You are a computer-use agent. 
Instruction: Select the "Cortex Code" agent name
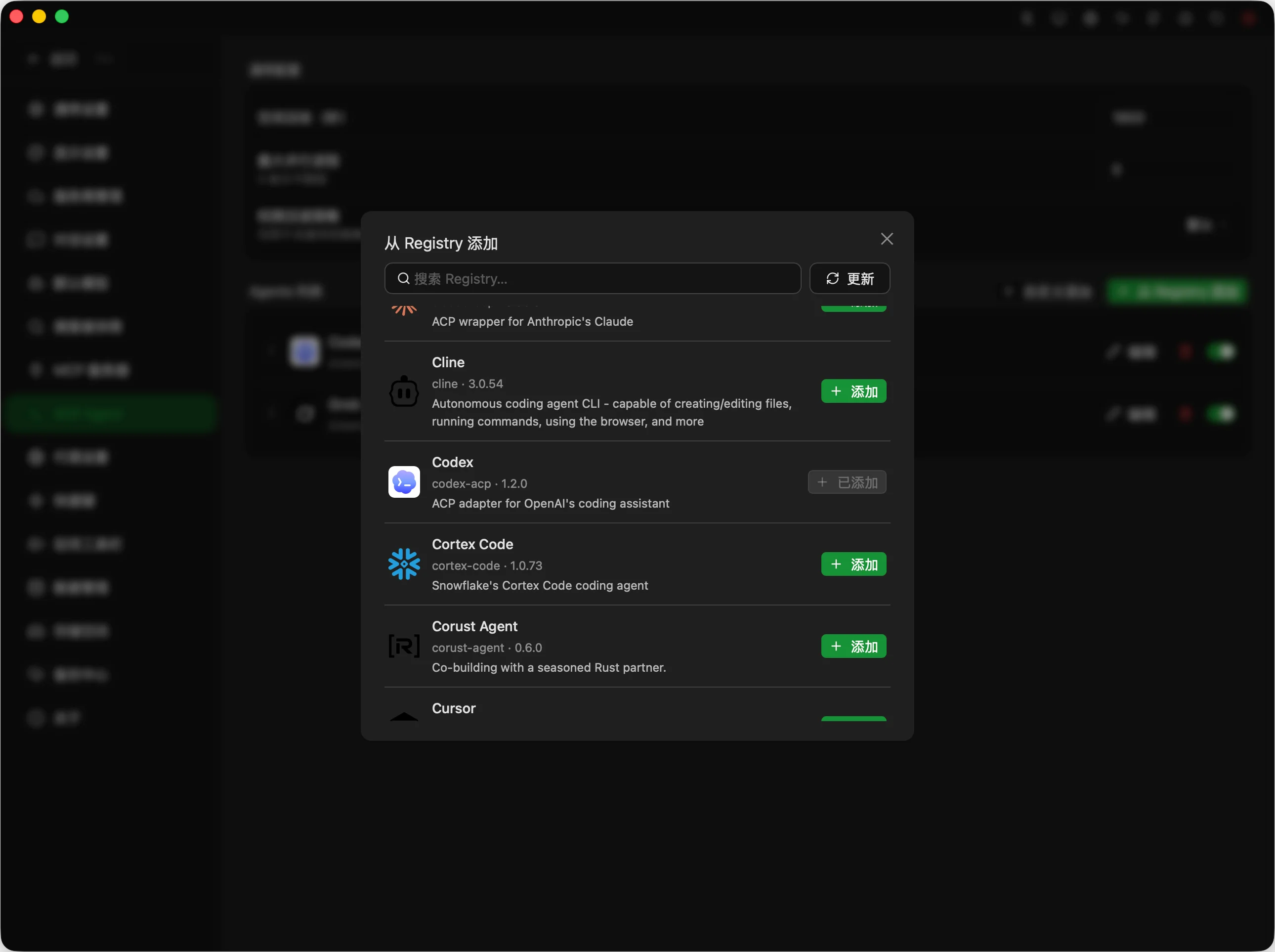coord(472,545)
